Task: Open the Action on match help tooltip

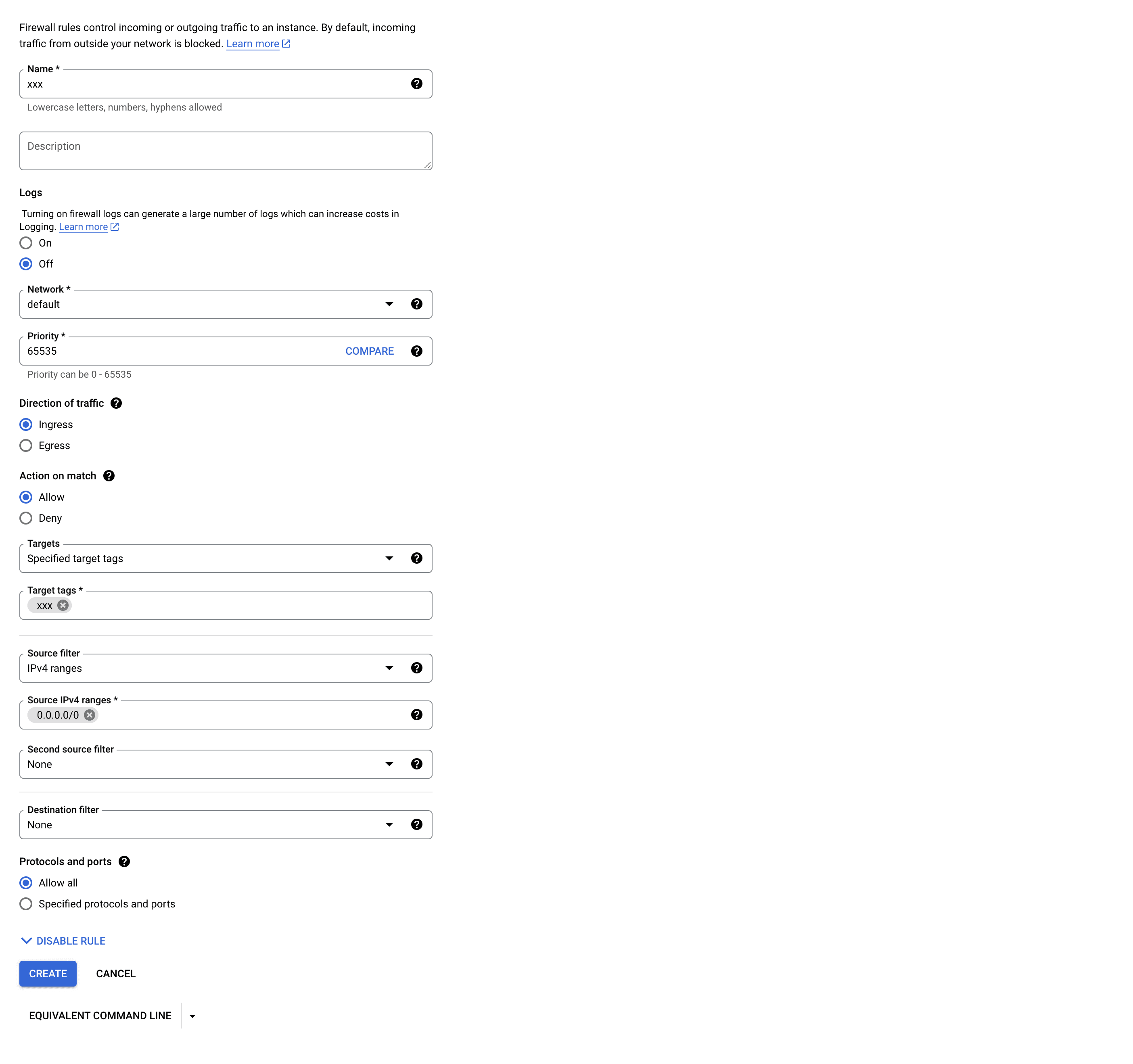Action: coord(109,476)
